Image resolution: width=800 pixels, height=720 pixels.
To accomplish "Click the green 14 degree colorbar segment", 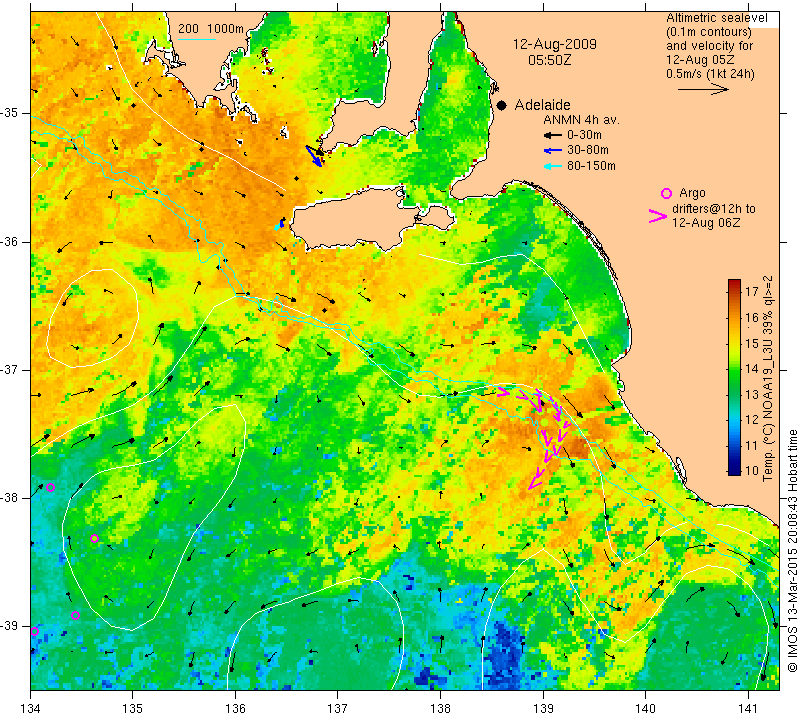I will click(734, 368).
